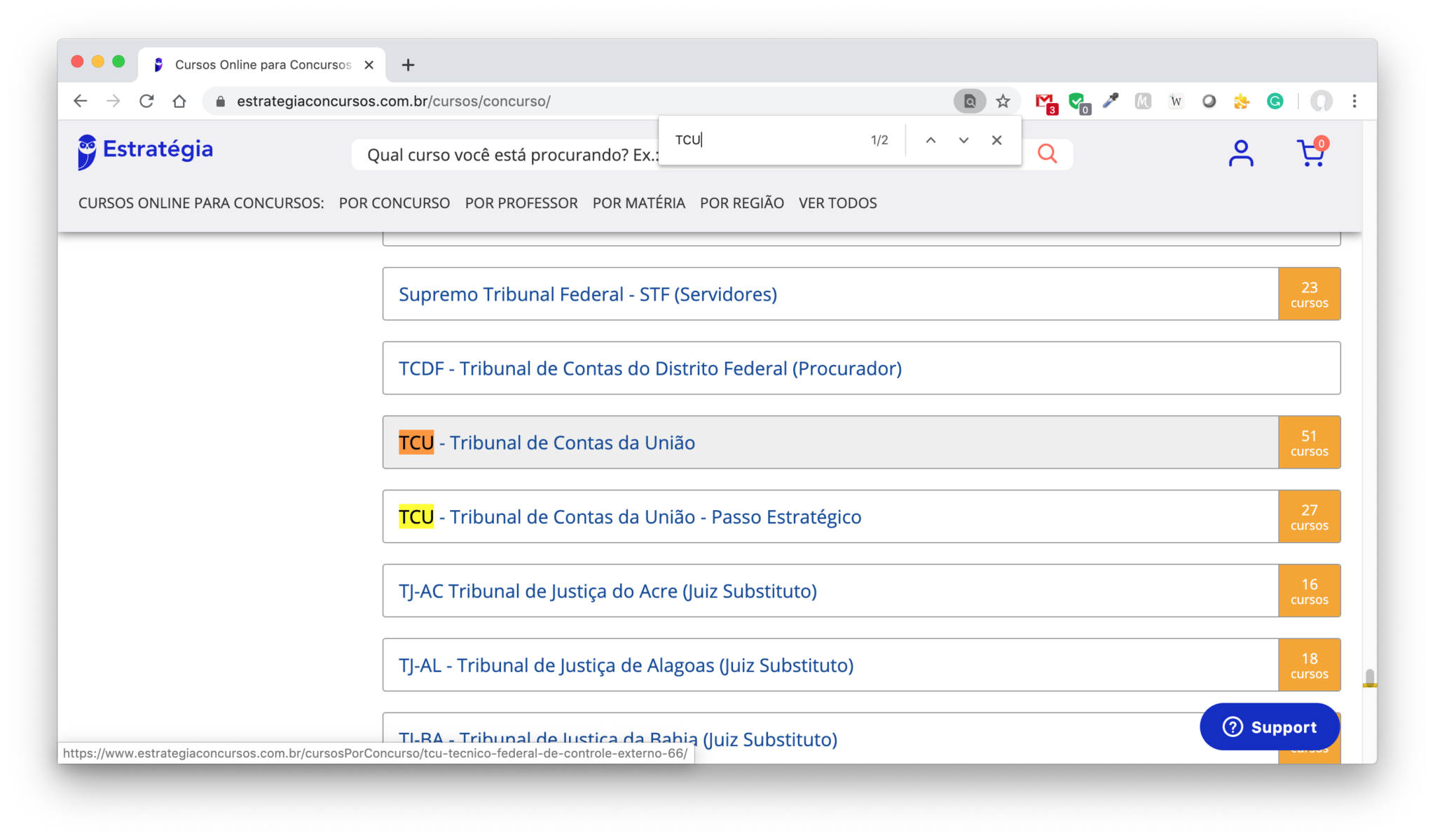Click the find-in-page icon in the address bar
Screen dimensions: 1435x840
[970, 101]
